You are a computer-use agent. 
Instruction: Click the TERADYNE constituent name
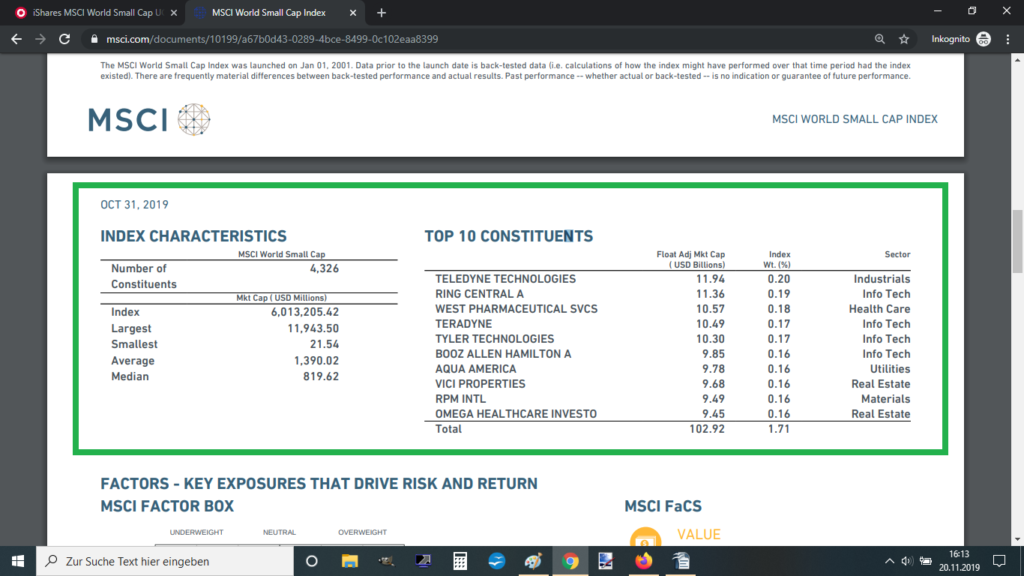(x=464, y=324)
